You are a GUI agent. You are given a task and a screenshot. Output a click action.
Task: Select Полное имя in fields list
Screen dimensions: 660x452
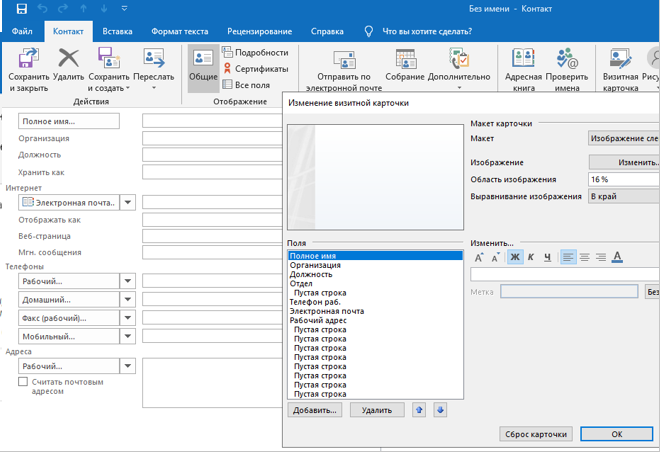point(375,255)
